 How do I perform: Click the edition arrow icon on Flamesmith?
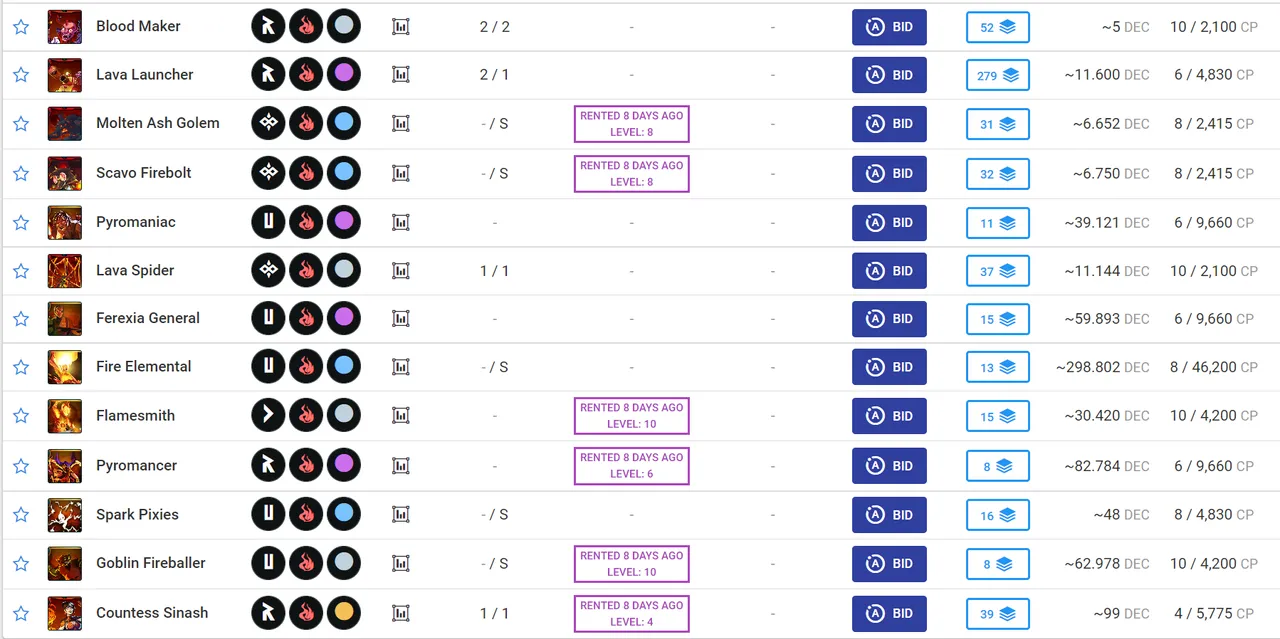coord(268,415)
